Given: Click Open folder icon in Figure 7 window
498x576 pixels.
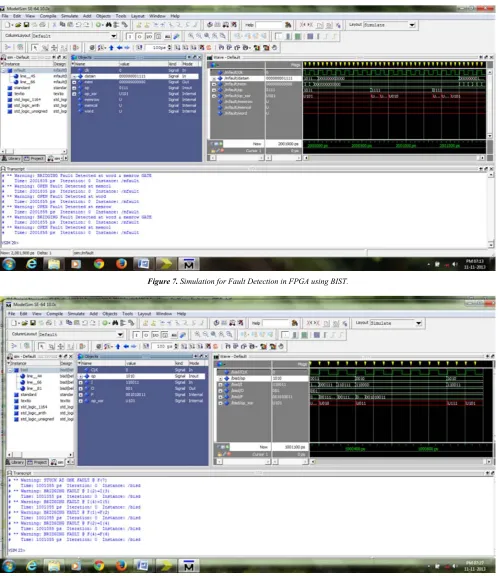Looking at the screenshot, I should (18, 25).
